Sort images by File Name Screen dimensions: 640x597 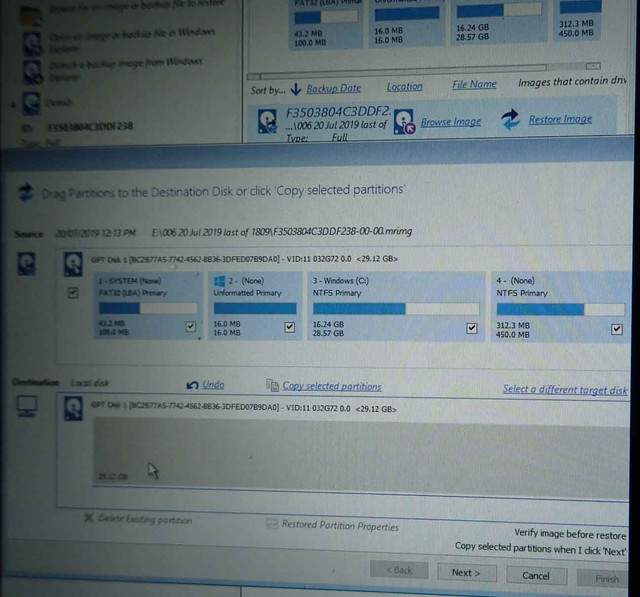coord(474,84)
